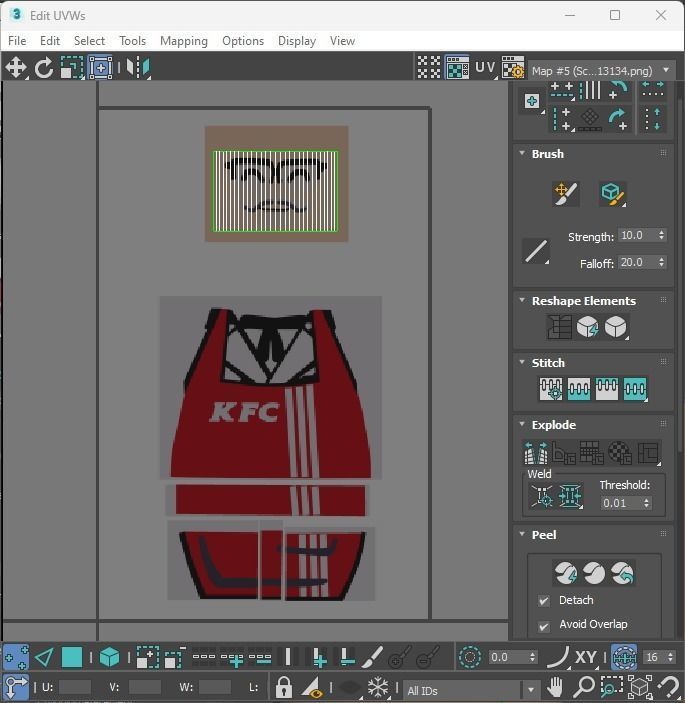
Task: Open the Mapping menu
Action: click(184, 41)
